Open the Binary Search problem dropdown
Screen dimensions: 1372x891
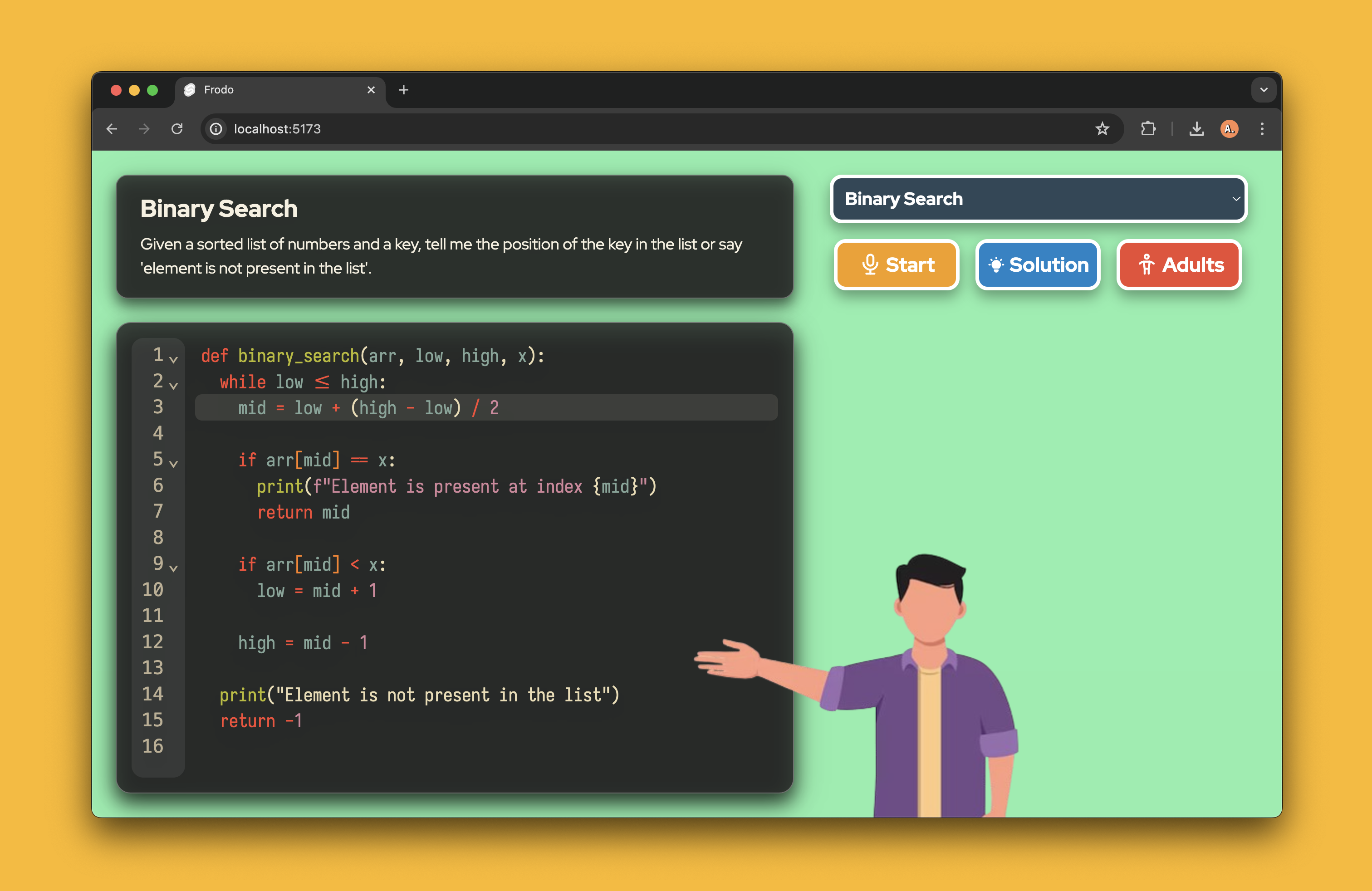point(1038,199)
